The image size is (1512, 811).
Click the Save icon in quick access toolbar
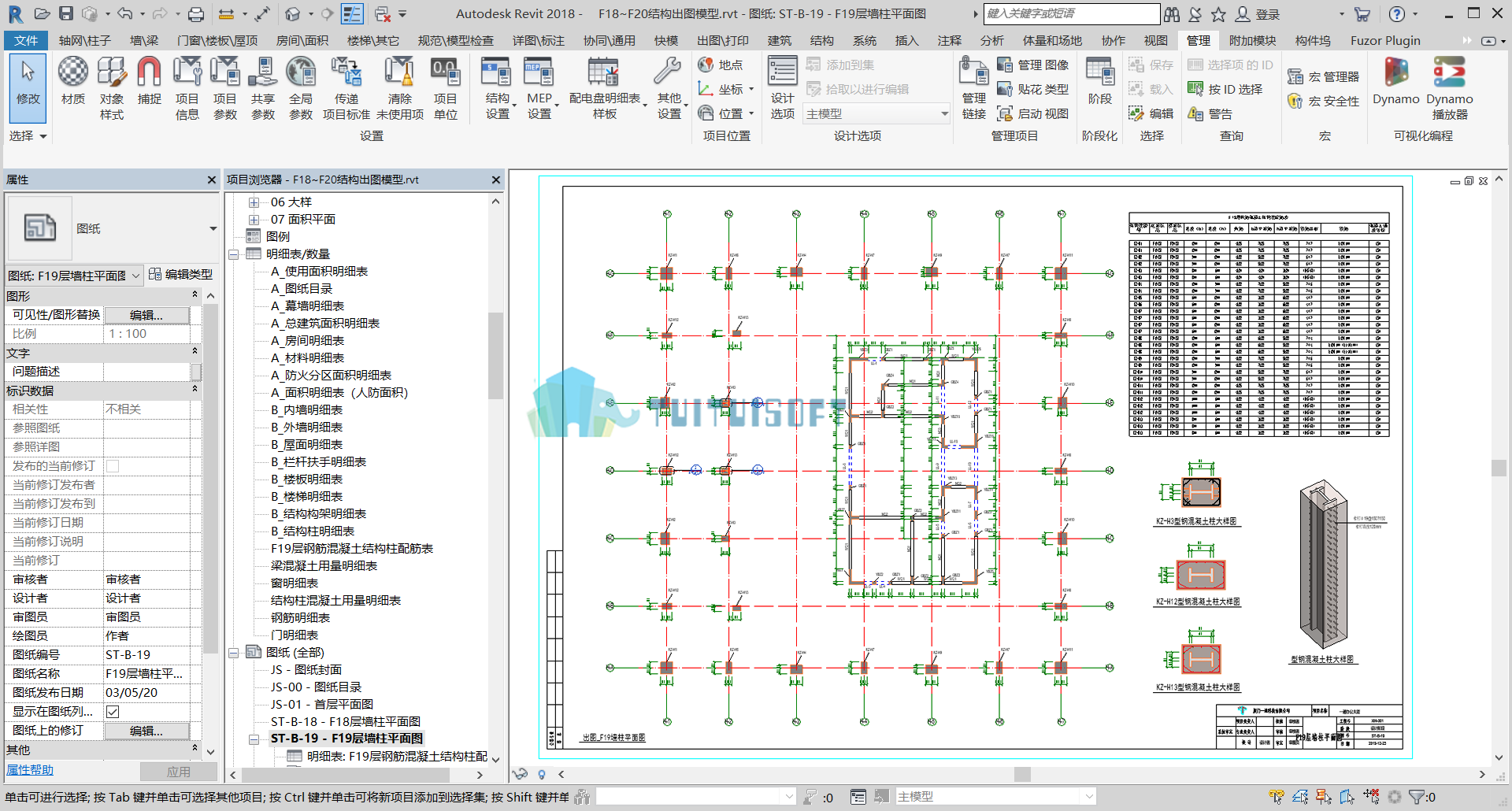tap(66, 13)
